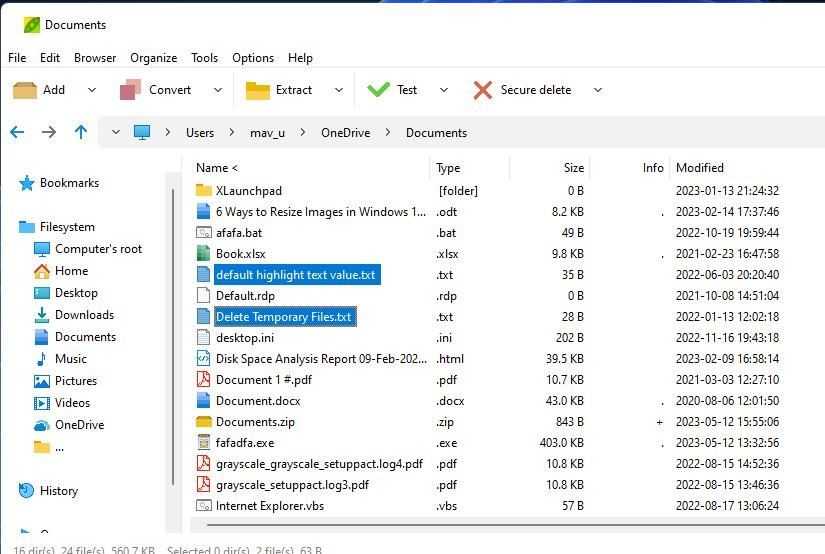Expand the chevron after mav_u in breadcrumb

tap(303, 132)
